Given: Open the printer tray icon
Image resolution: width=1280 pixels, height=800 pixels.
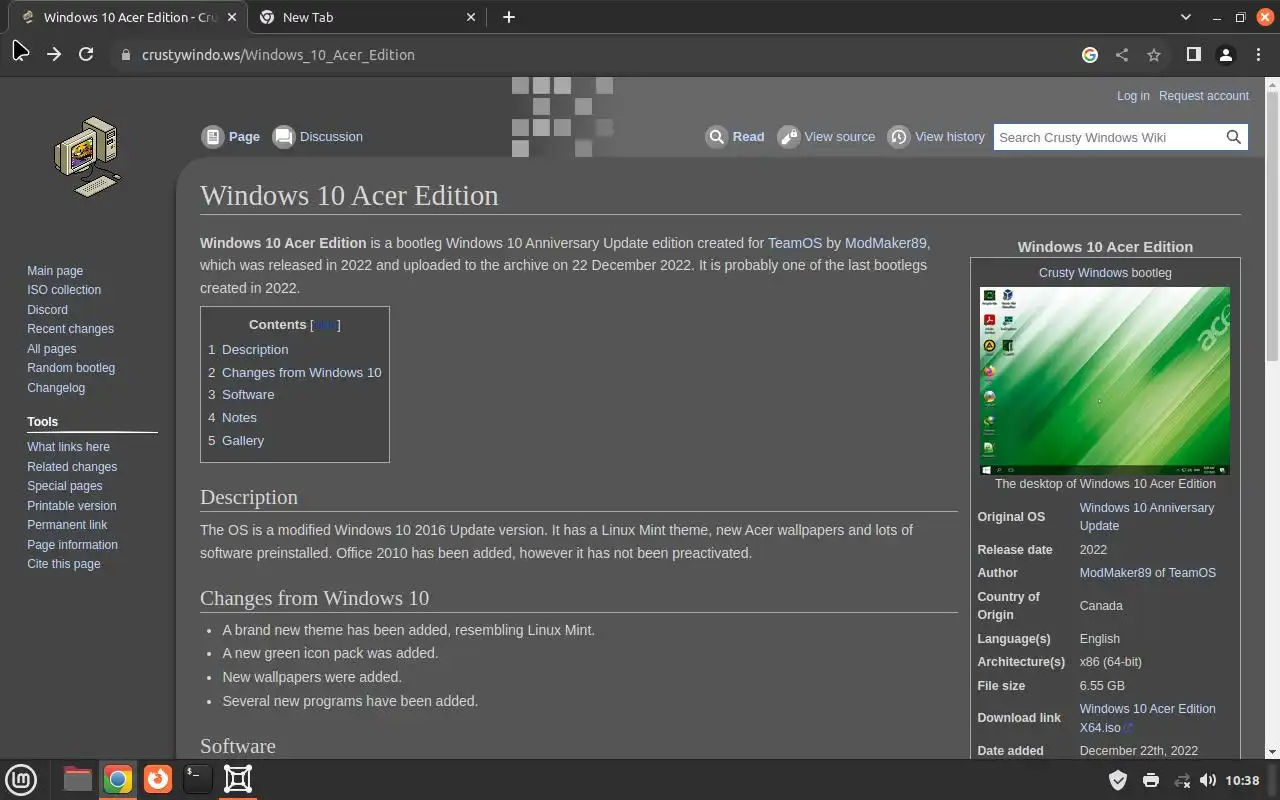Looking at the screenshot, I should coord(1151,780).
